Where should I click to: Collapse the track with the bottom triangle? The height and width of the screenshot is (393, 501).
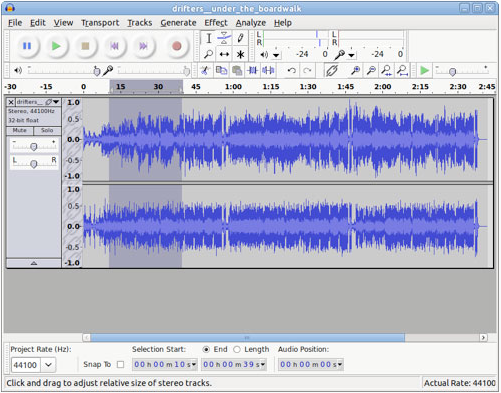pyautogui.click(x=34, y=263)
